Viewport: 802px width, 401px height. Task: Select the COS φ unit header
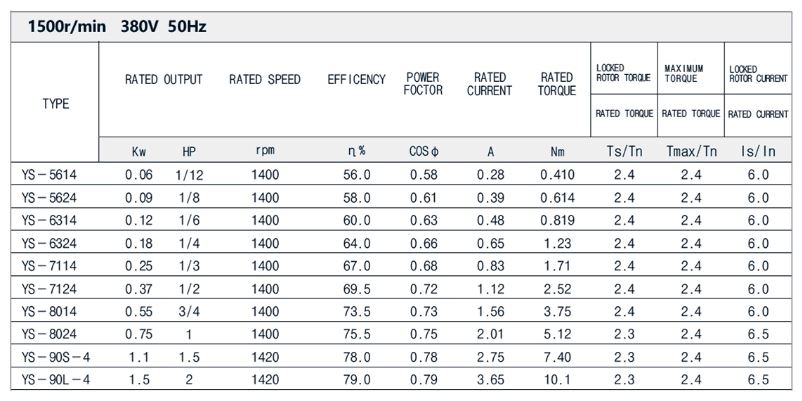point(424,151)
